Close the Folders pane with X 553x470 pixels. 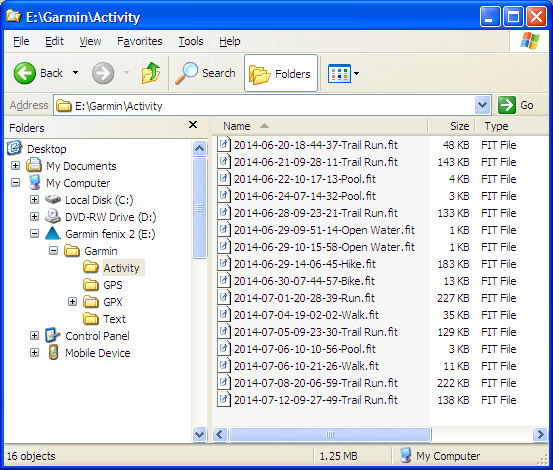(193, 124)
